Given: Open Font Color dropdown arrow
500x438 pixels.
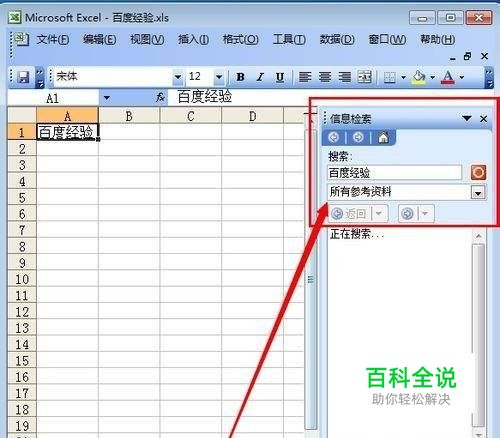Looking at the screenshot, I should [462, 78].
